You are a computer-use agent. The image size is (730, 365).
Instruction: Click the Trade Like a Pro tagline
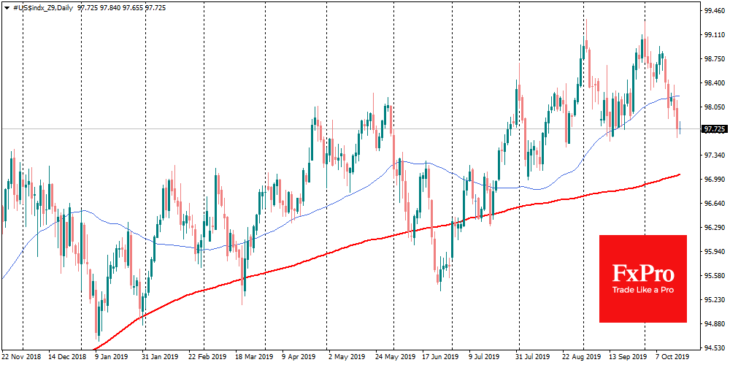click(643, 290)
